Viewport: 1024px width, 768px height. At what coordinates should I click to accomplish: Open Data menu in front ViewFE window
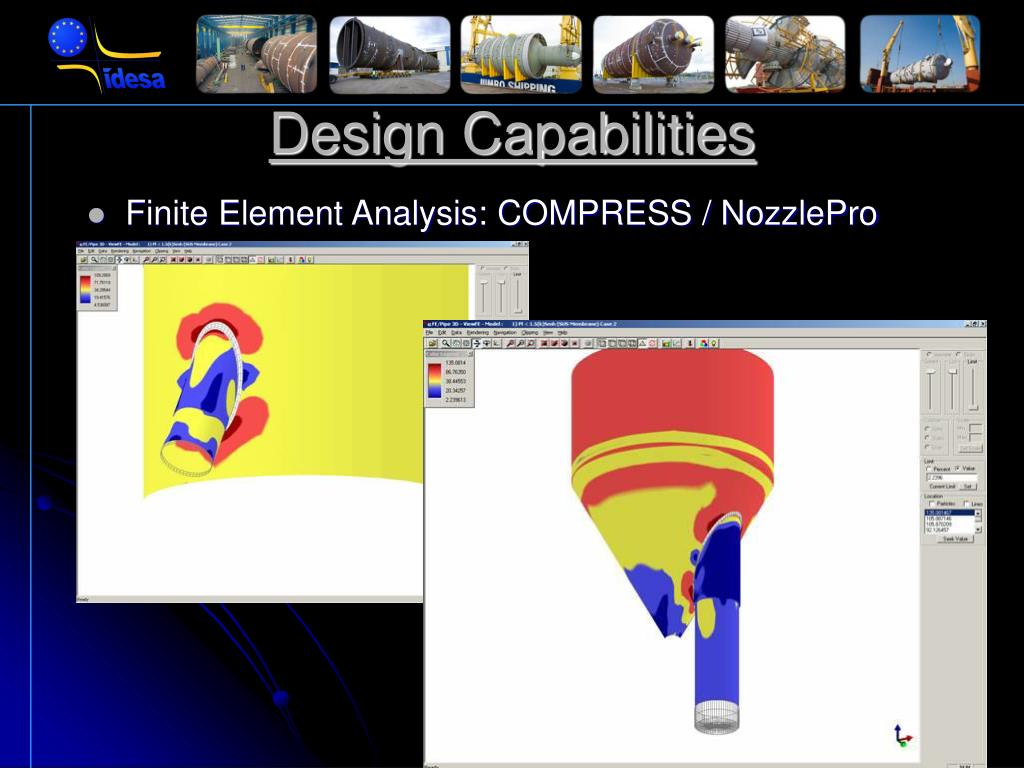click(456, 332)
